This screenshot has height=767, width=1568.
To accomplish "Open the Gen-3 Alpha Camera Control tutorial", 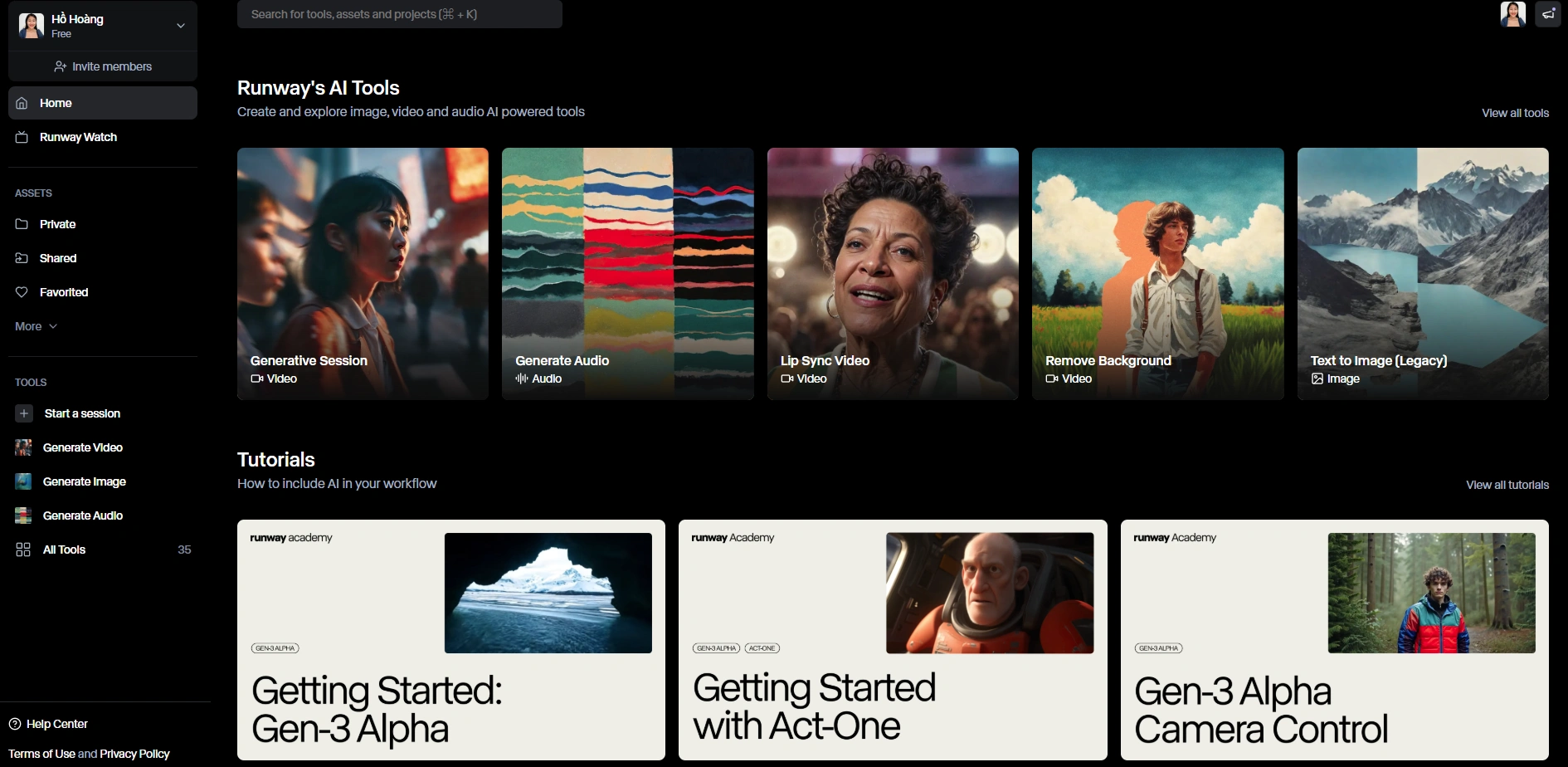I will pos(1335,640).
